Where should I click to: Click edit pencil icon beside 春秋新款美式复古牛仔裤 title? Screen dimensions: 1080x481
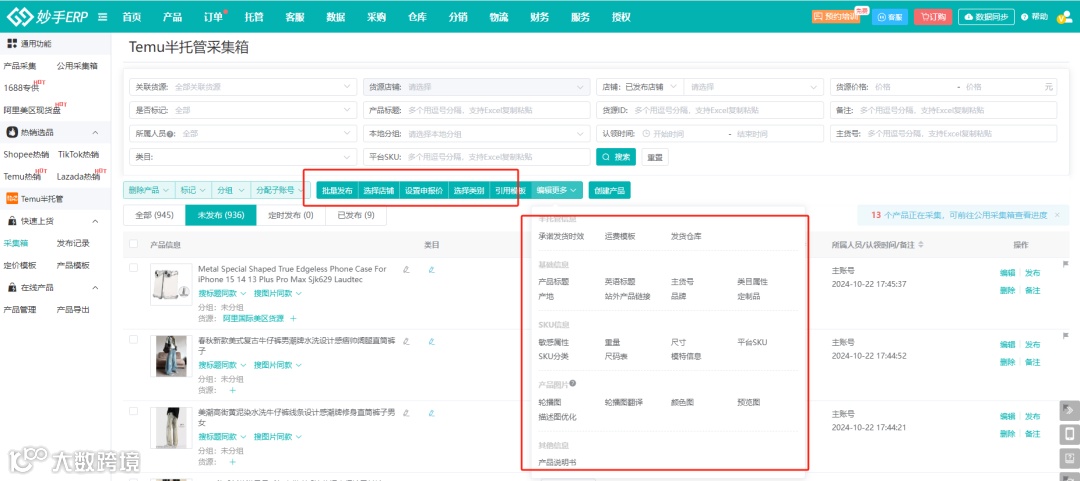click(x=406, y=341)
